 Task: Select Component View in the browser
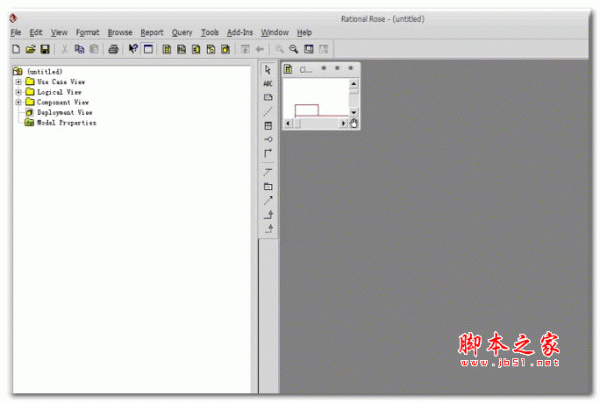[63, 102]
